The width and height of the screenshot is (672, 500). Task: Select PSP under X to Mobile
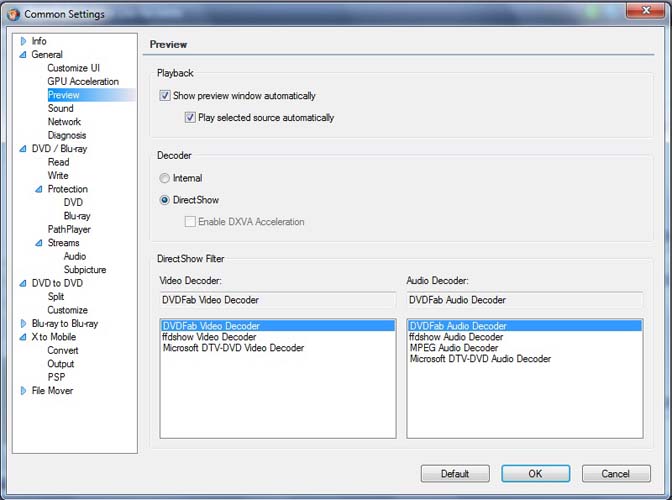pos(57,377)
